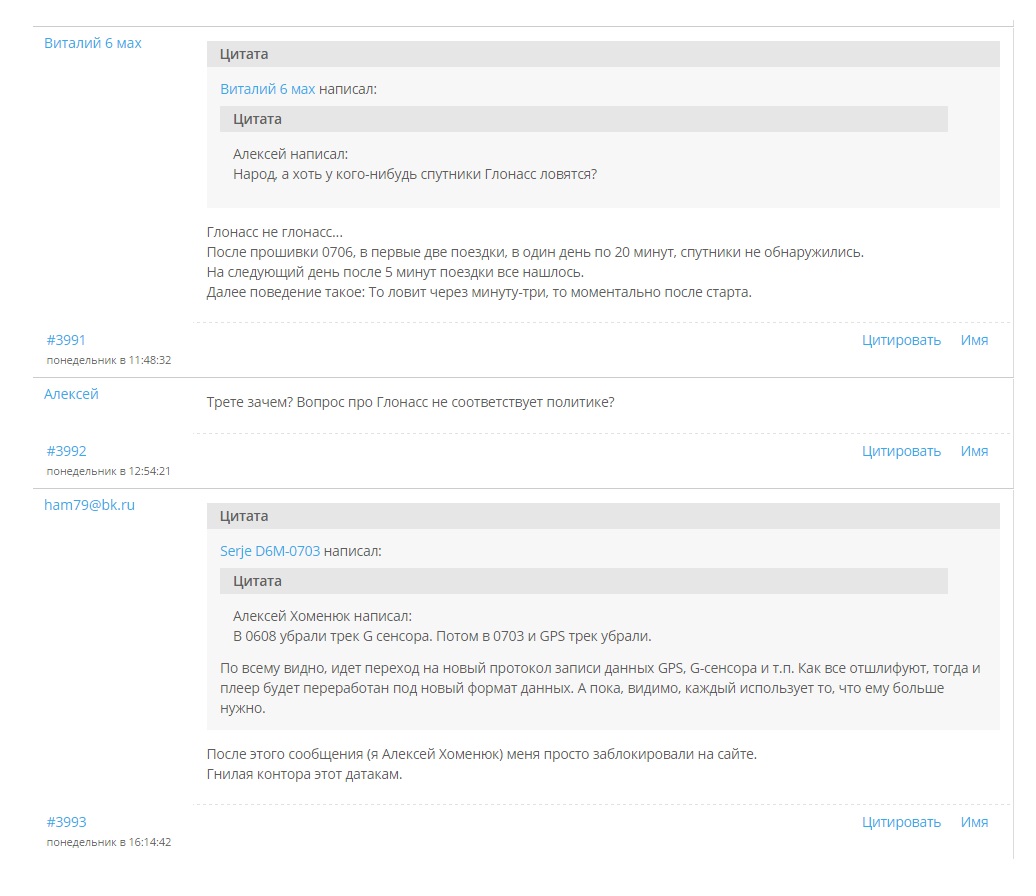This screenshot has height=896, width=1036.
Task: Open permalink #3991
Action: 66,340
